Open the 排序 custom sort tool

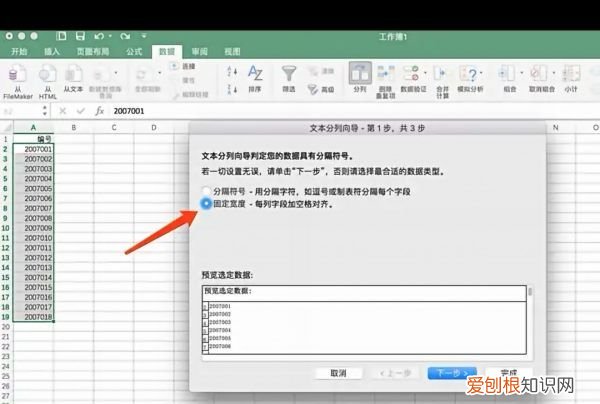coord(255,73)
